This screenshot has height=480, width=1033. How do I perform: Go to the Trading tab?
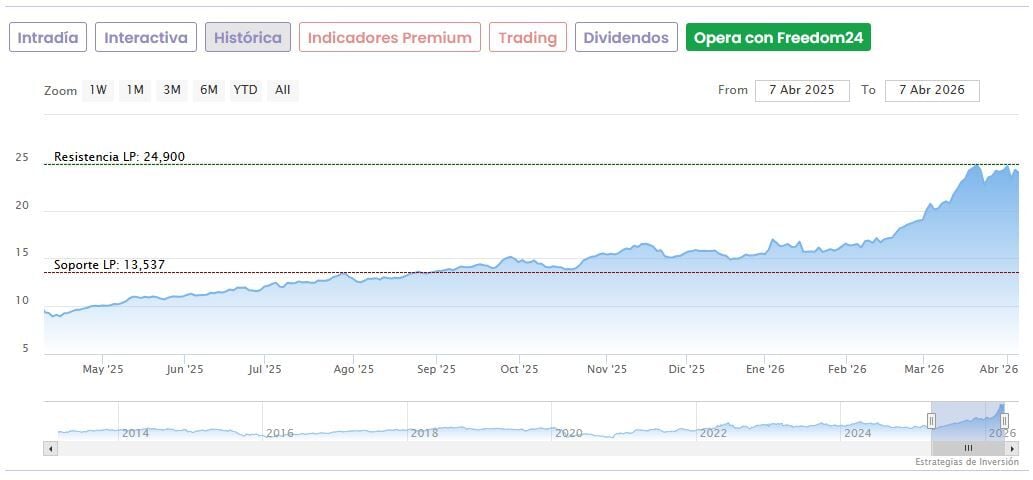[527, 38]
